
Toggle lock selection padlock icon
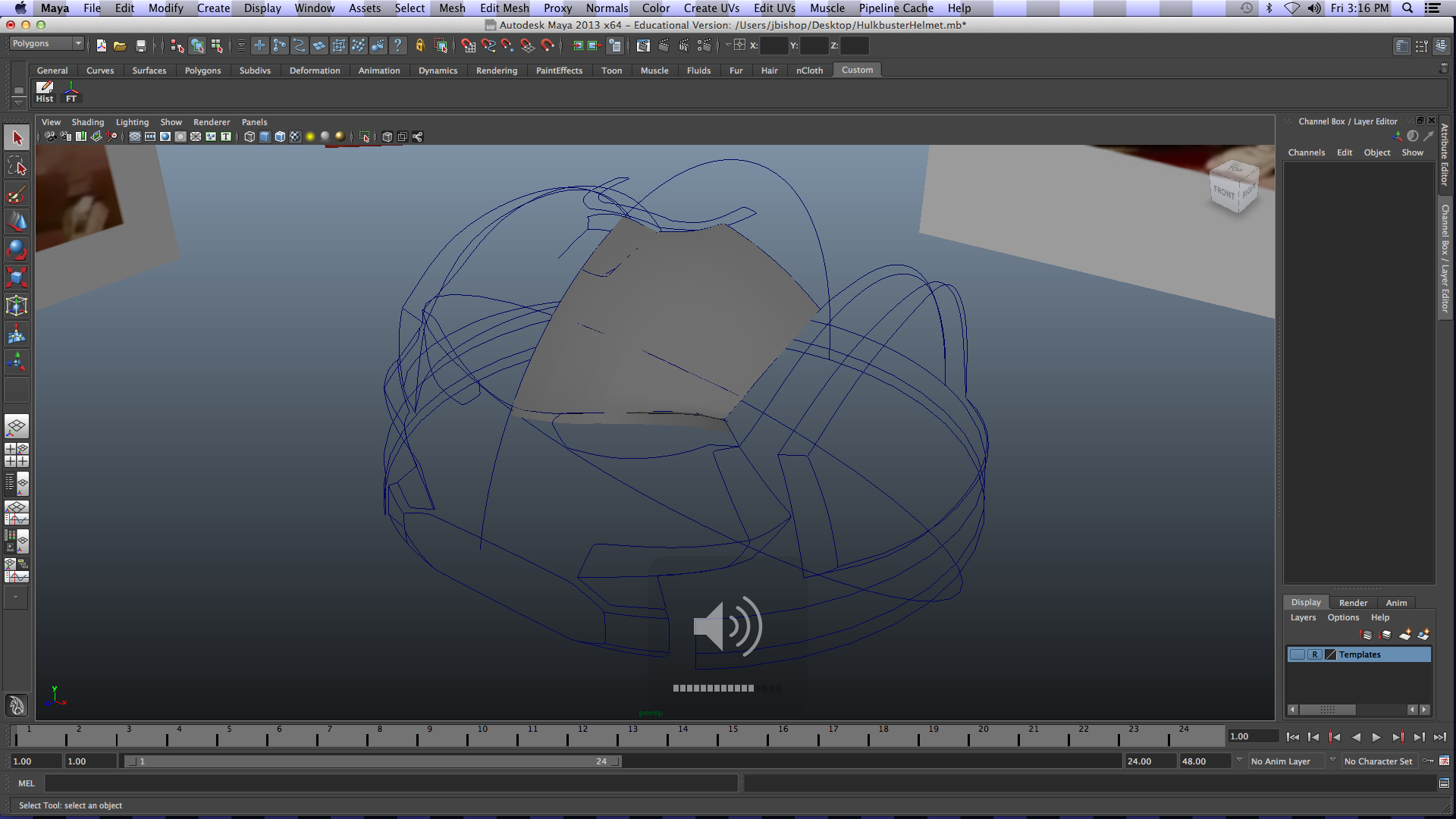(419, 45)
